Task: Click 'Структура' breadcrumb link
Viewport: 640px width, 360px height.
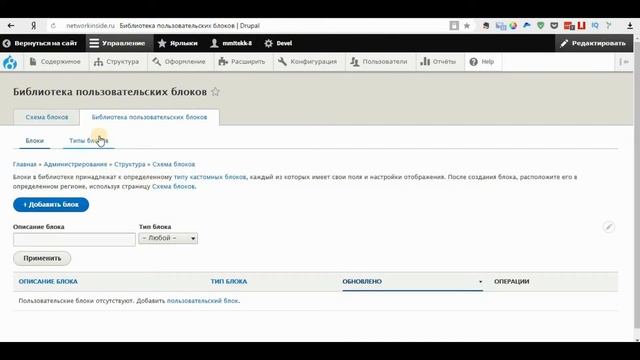Action: point(129,164)
